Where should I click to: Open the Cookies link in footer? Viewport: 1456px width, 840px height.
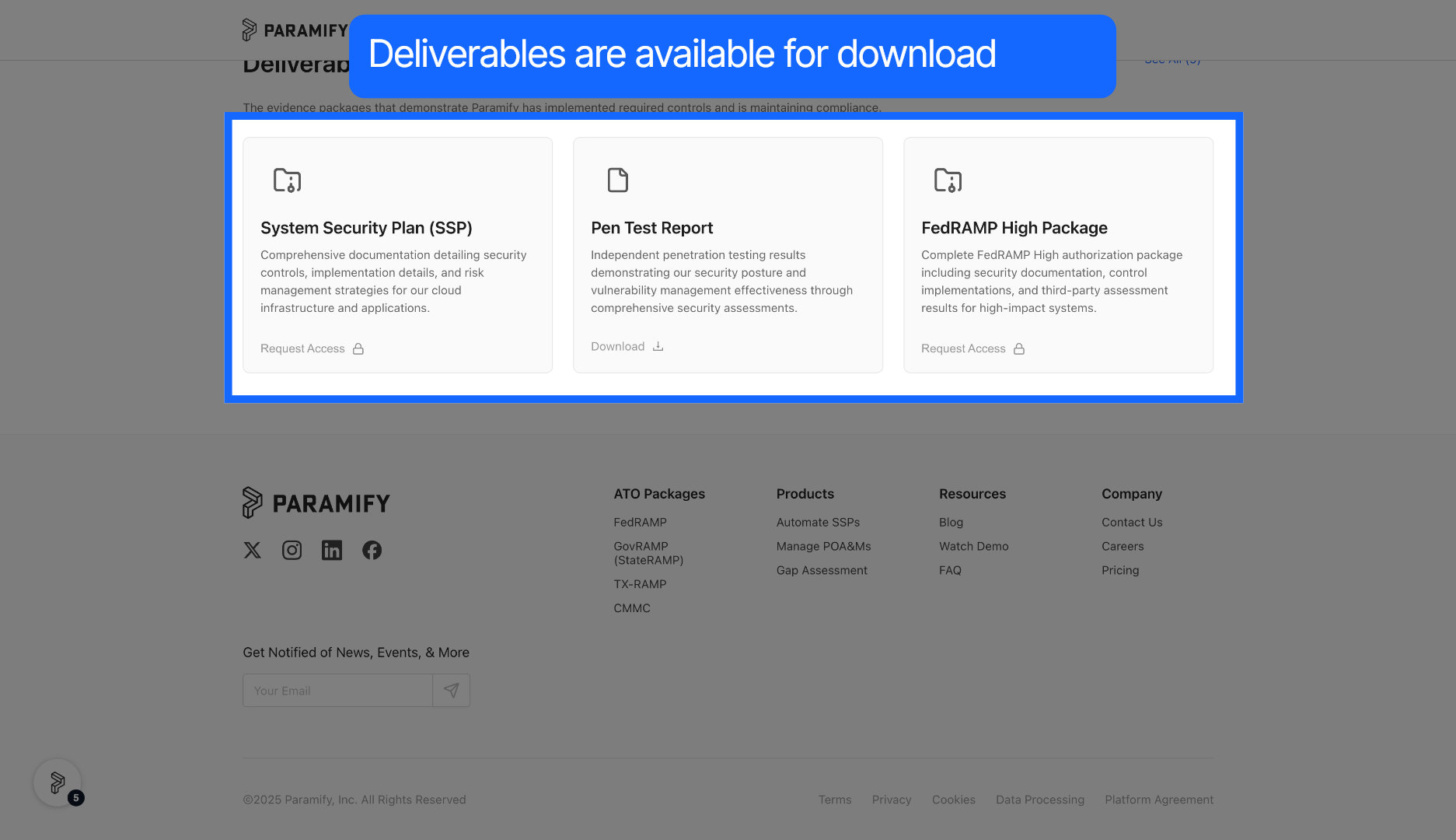(x=954, y=800)
